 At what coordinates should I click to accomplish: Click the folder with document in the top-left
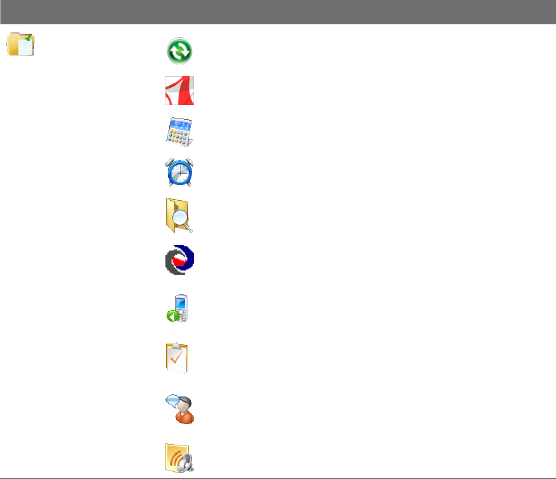pyautogui.click(x=21, y=44)
